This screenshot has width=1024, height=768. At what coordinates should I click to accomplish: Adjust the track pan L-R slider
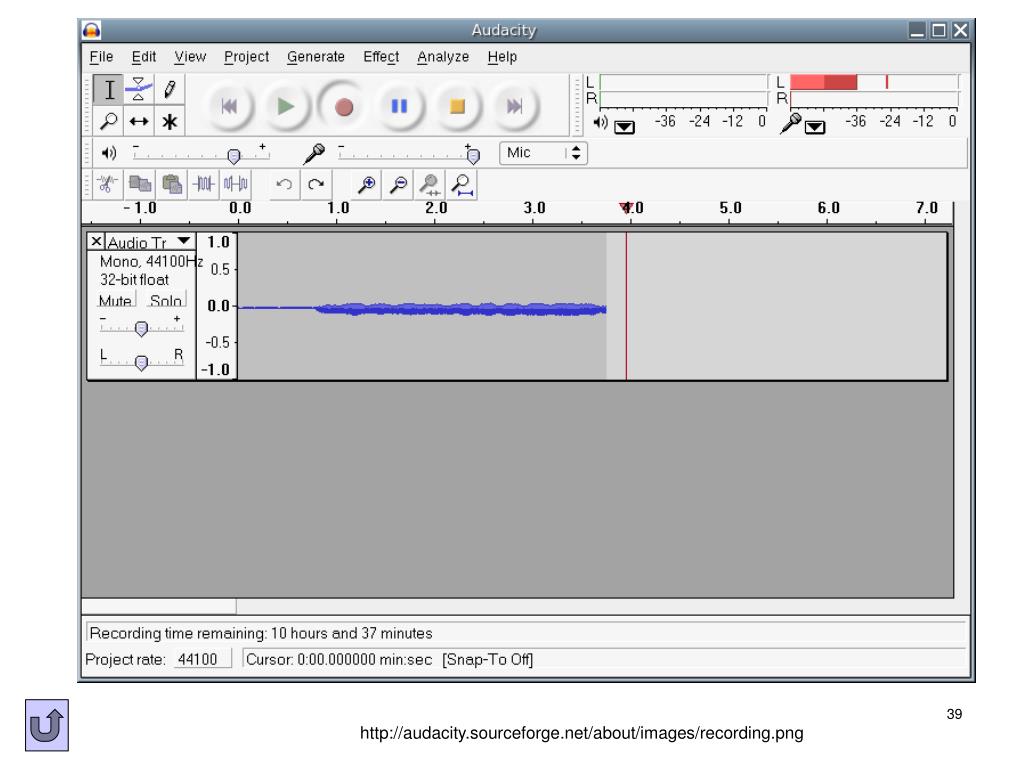pos(141,360)
